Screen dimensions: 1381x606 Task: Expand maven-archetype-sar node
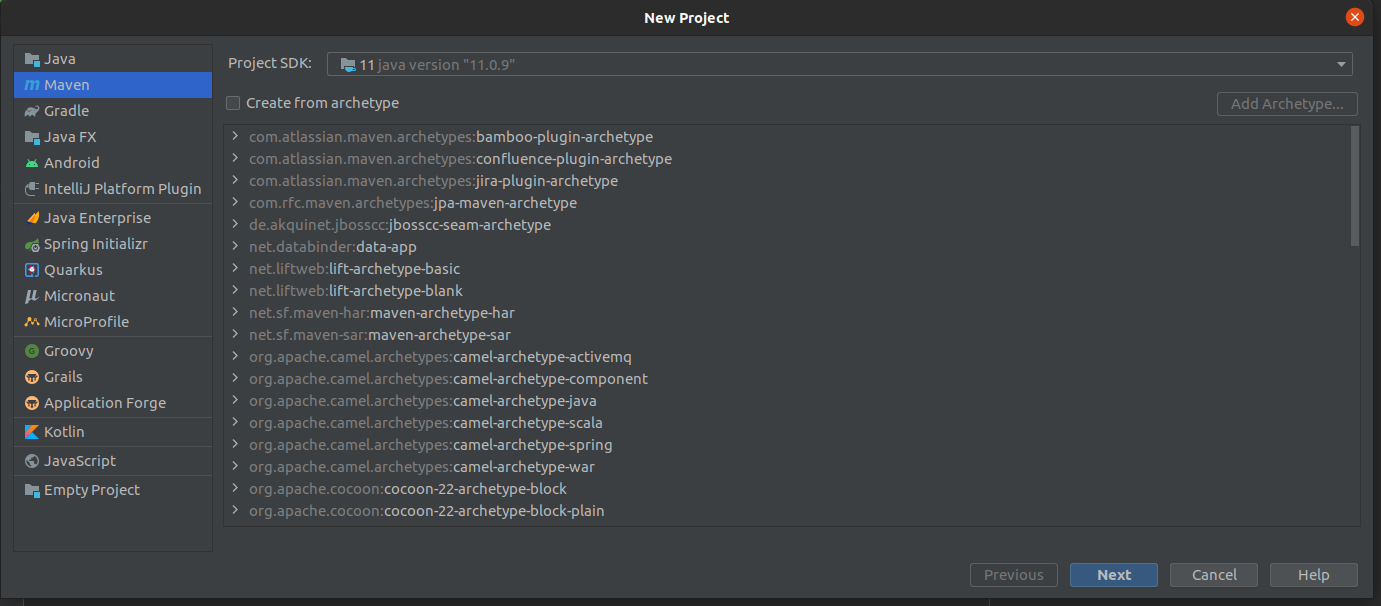click(x=235, y=335)
